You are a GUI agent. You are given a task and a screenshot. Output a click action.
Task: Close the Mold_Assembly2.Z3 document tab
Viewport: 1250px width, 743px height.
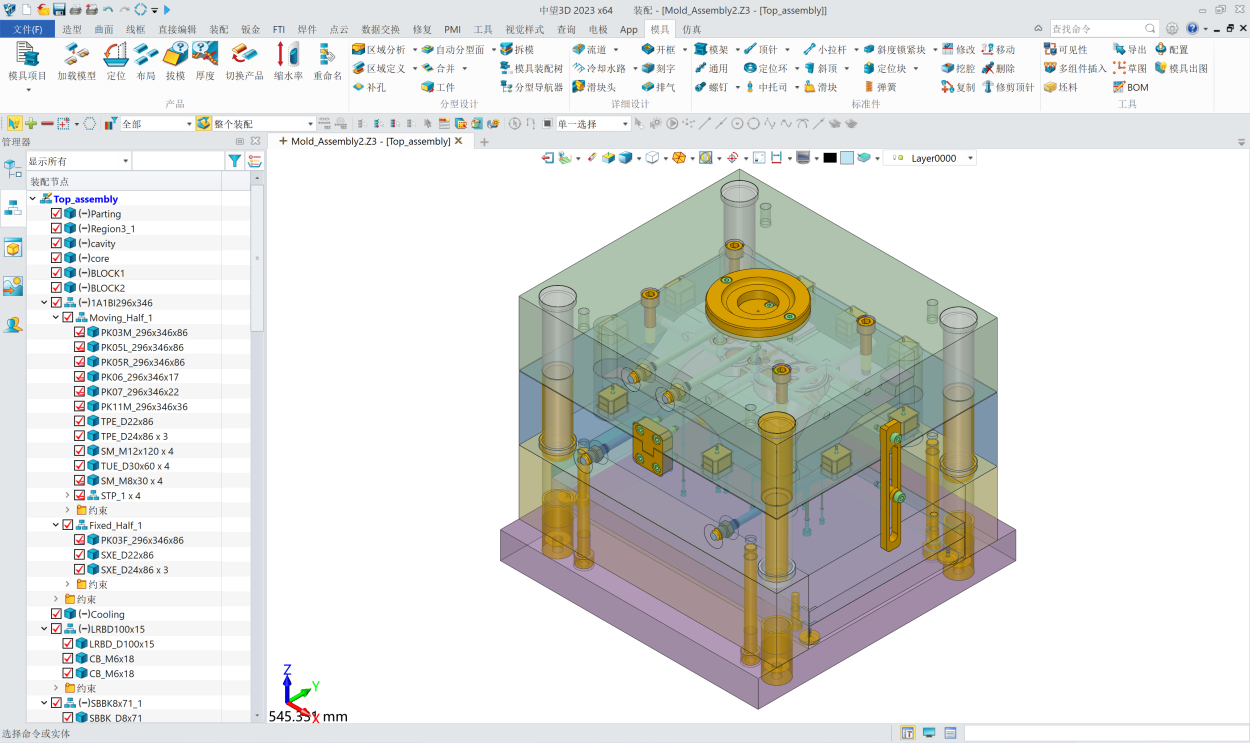click(x=459, y=141)
